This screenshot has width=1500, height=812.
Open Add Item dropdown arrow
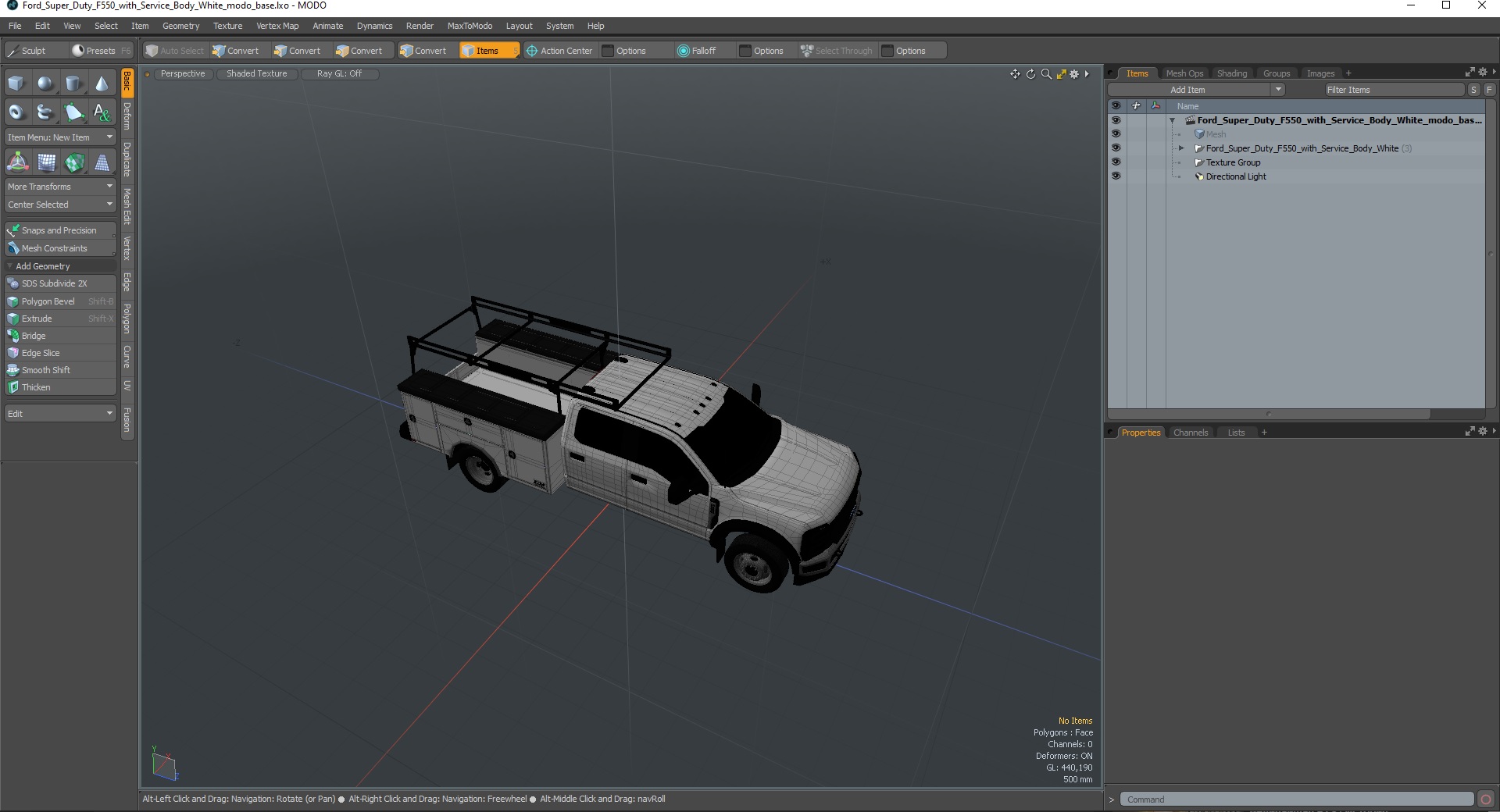click(1278, 90)
